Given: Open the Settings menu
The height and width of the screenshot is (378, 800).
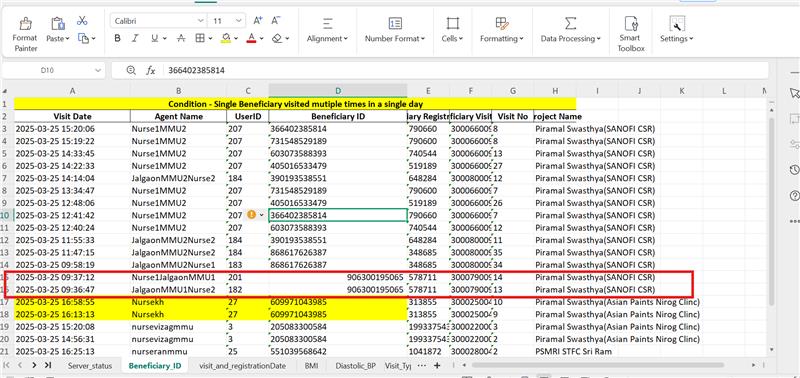Looking at the screenshot, I should click(677, 31).
